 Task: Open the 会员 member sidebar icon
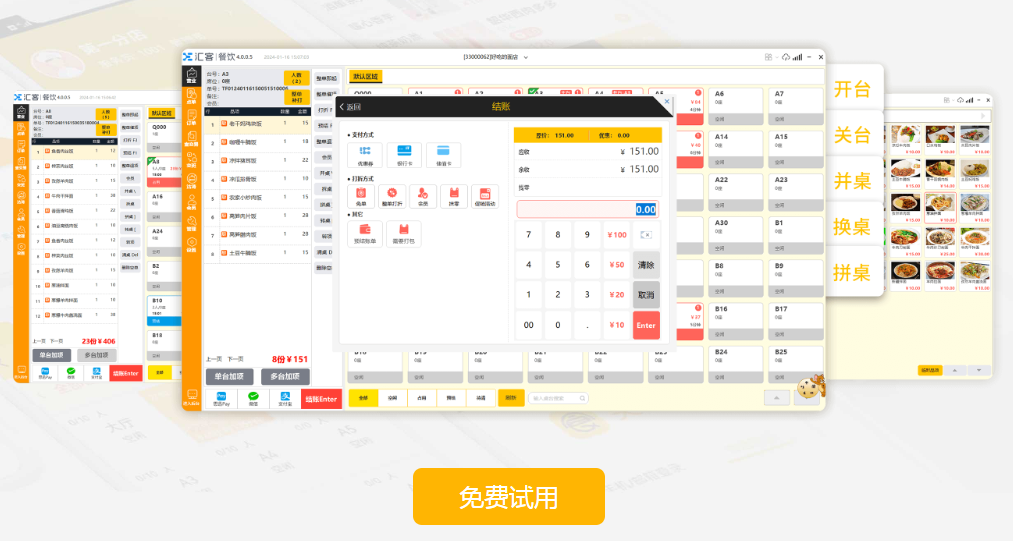(x=192, y=203)
